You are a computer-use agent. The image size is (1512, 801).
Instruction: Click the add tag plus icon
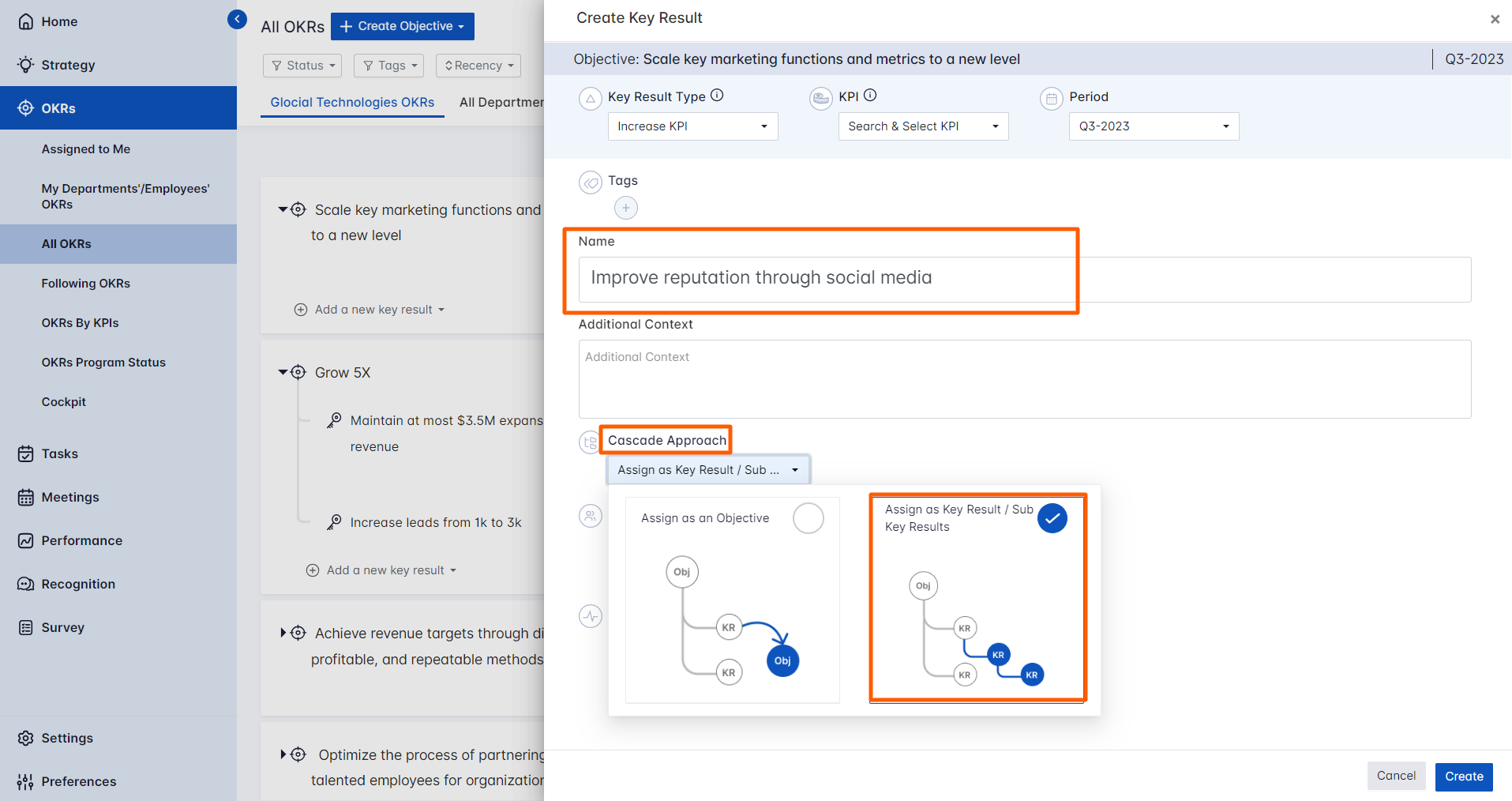click(x=625, y=208)
